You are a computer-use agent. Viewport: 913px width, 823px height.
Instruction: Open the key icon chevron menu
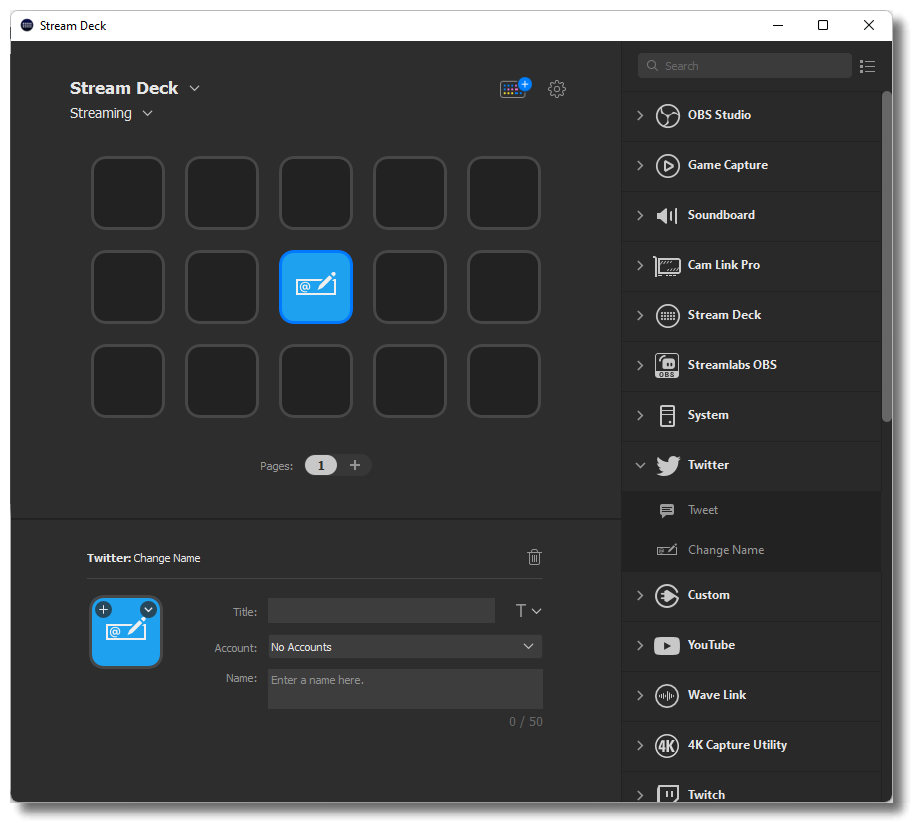point(148,610)
